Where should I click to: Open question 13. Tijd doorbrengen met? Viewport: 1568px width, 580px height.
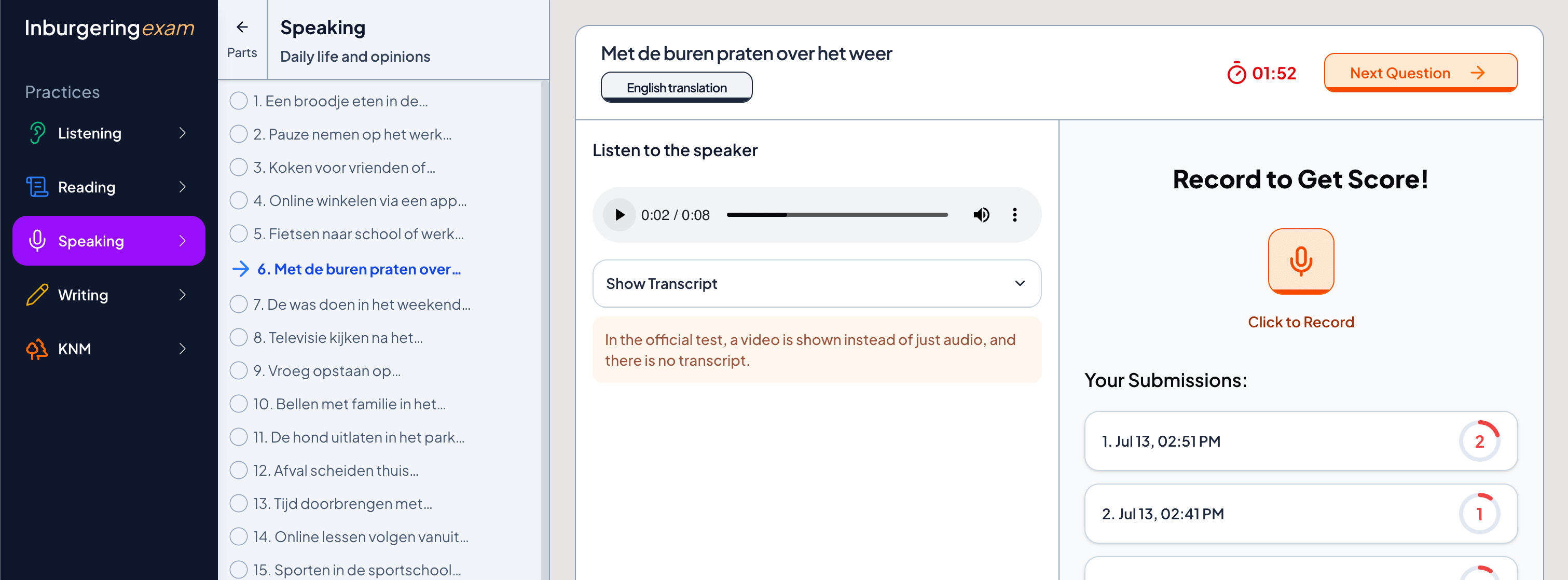pos(342,503)
